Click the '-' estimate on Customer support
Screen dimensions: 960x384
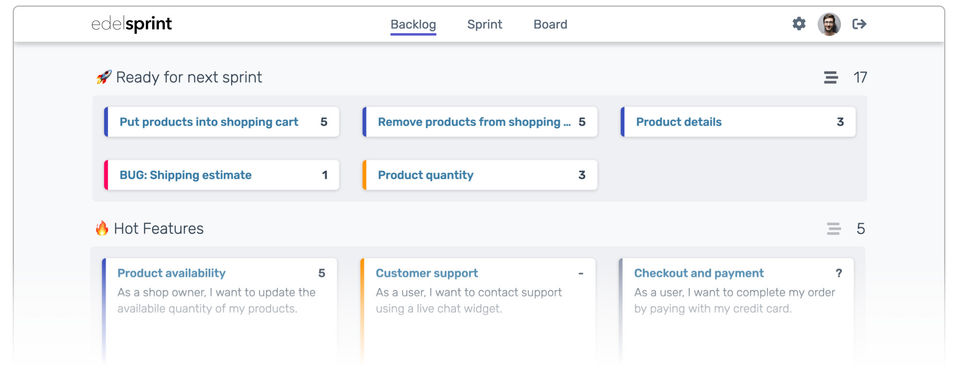point(581,273)
